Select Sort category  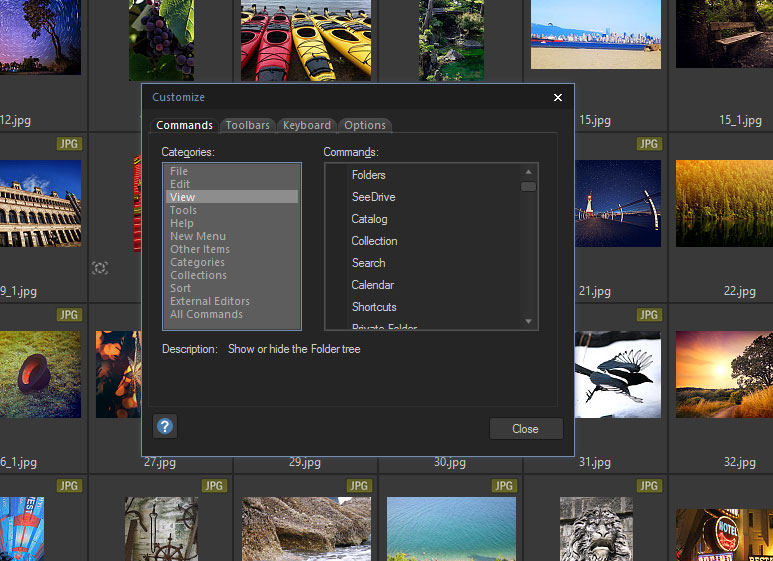click(x=232, y=288)
